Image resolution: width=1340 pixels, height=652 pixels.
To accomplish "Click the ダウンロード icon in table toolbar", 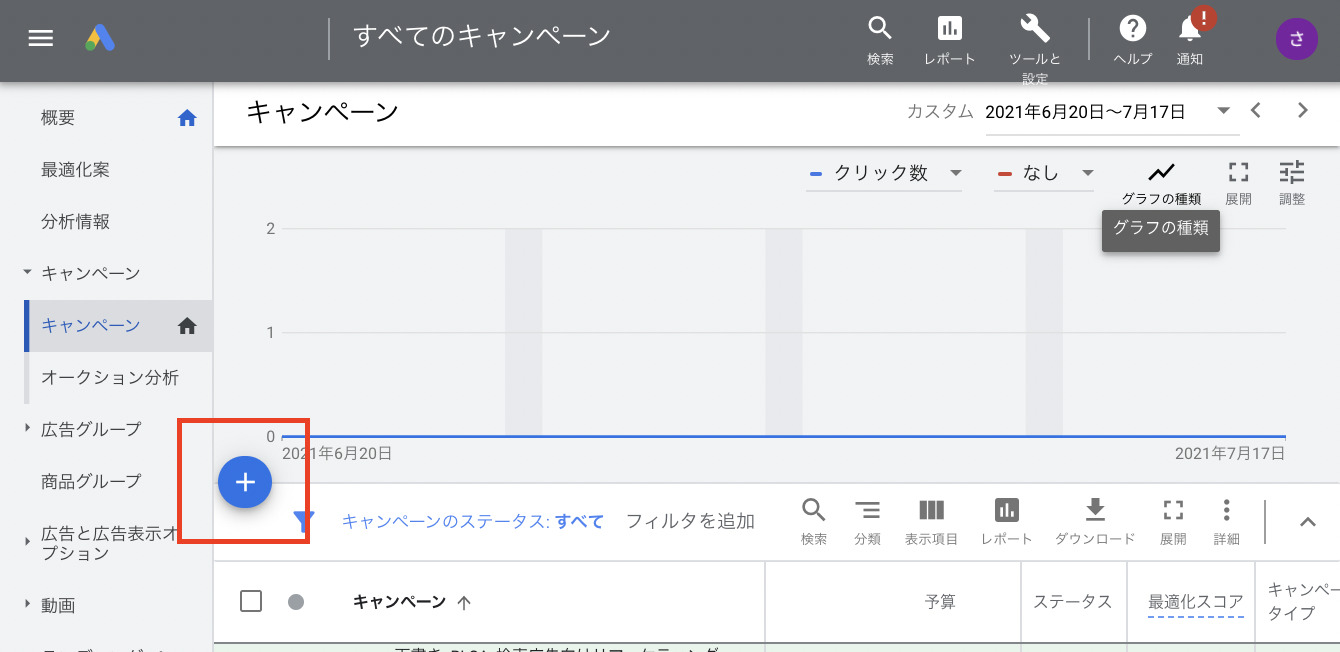I will click(1095, 511).
